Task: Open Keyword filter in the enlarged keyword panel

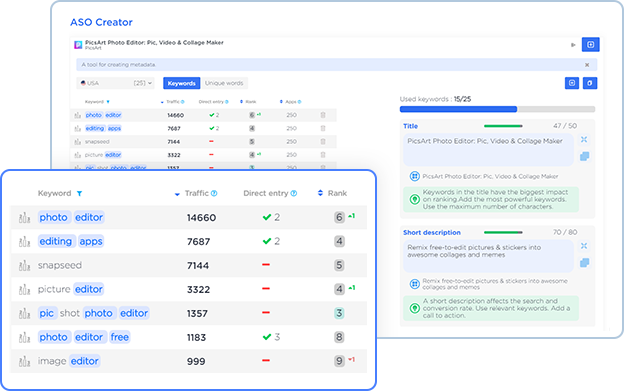Action: click(x=80, y=194)
